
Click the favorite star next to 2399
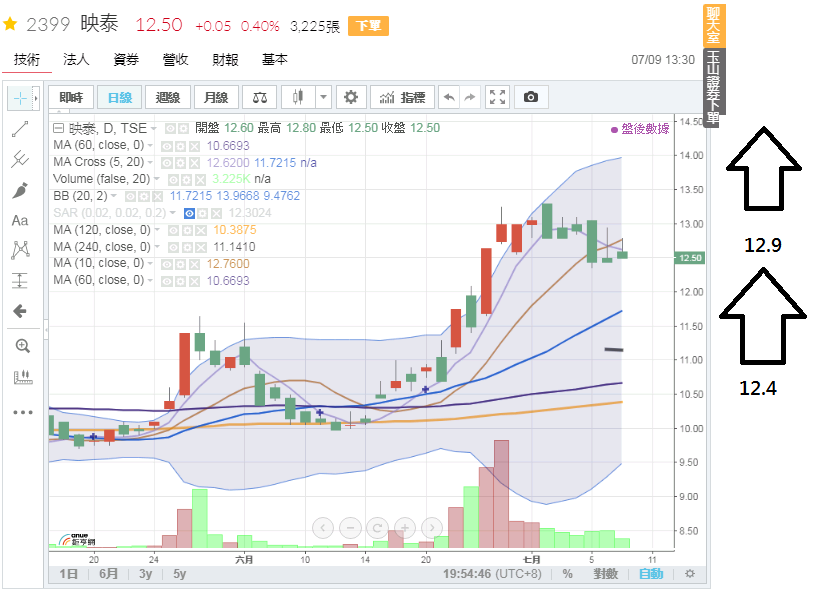coord(11,24)
